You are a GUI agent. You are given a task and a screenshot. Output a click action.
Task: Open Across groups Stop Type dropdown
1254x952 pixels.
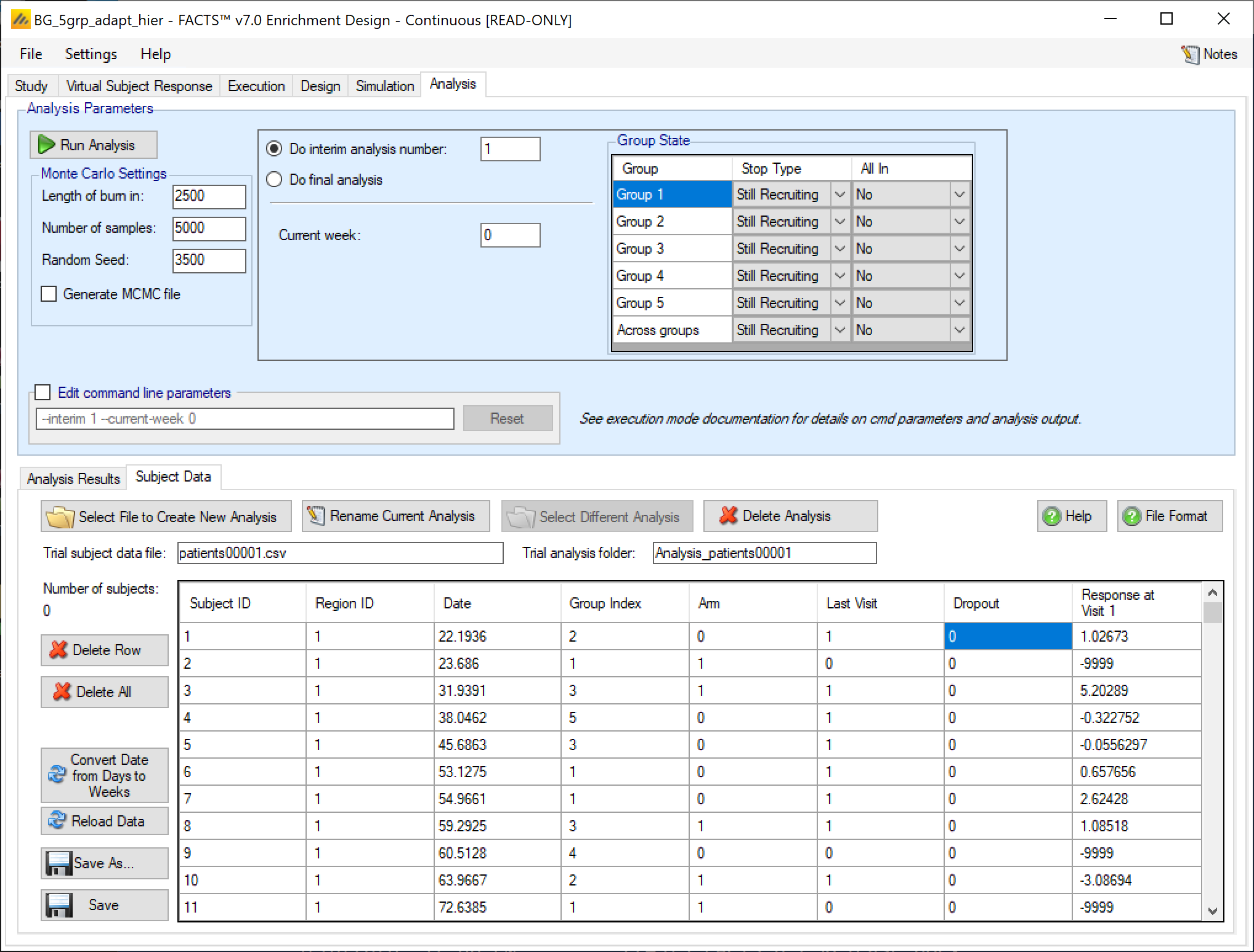839,330
